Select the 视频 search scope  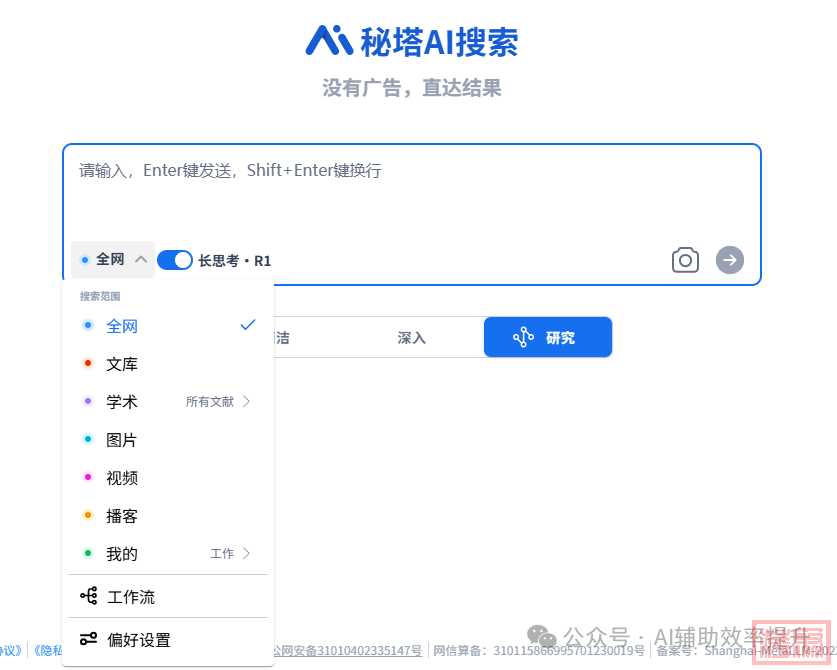tap(122, 478)
